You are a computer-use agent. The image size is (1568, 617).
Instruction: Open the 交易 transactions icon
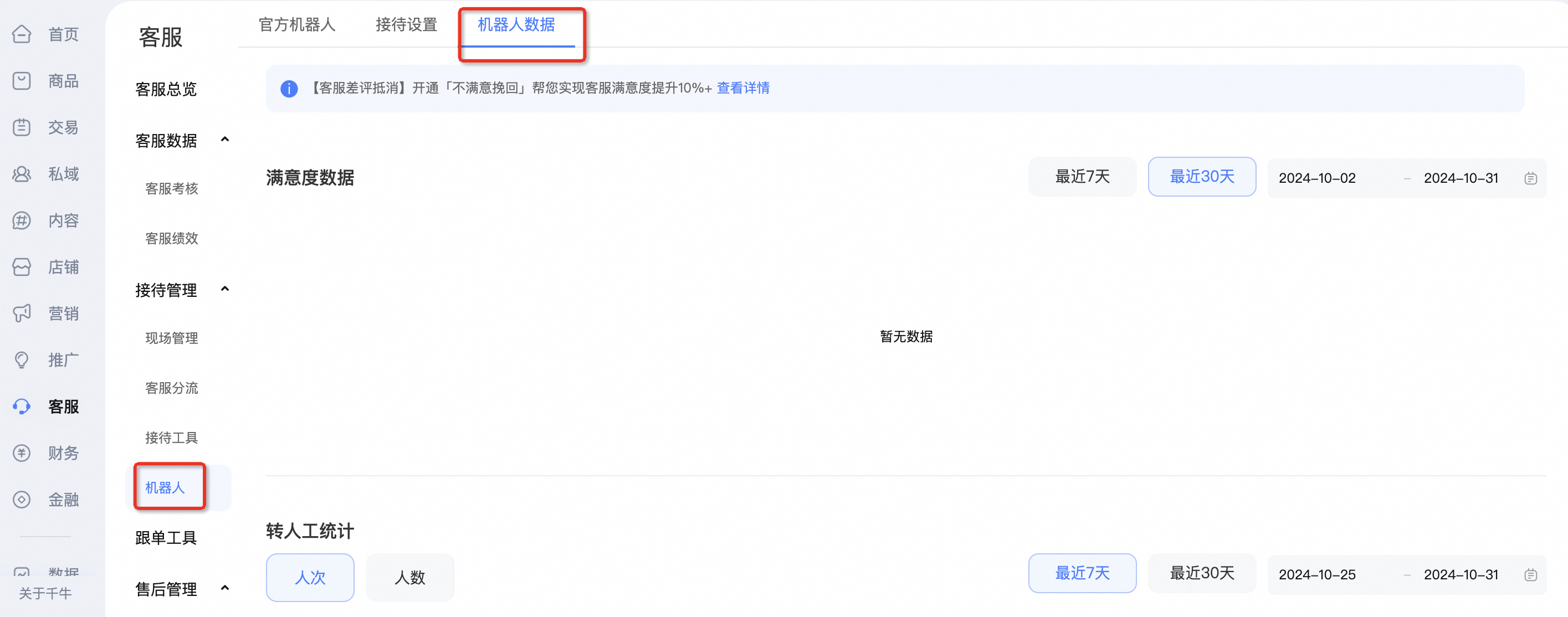21,127
